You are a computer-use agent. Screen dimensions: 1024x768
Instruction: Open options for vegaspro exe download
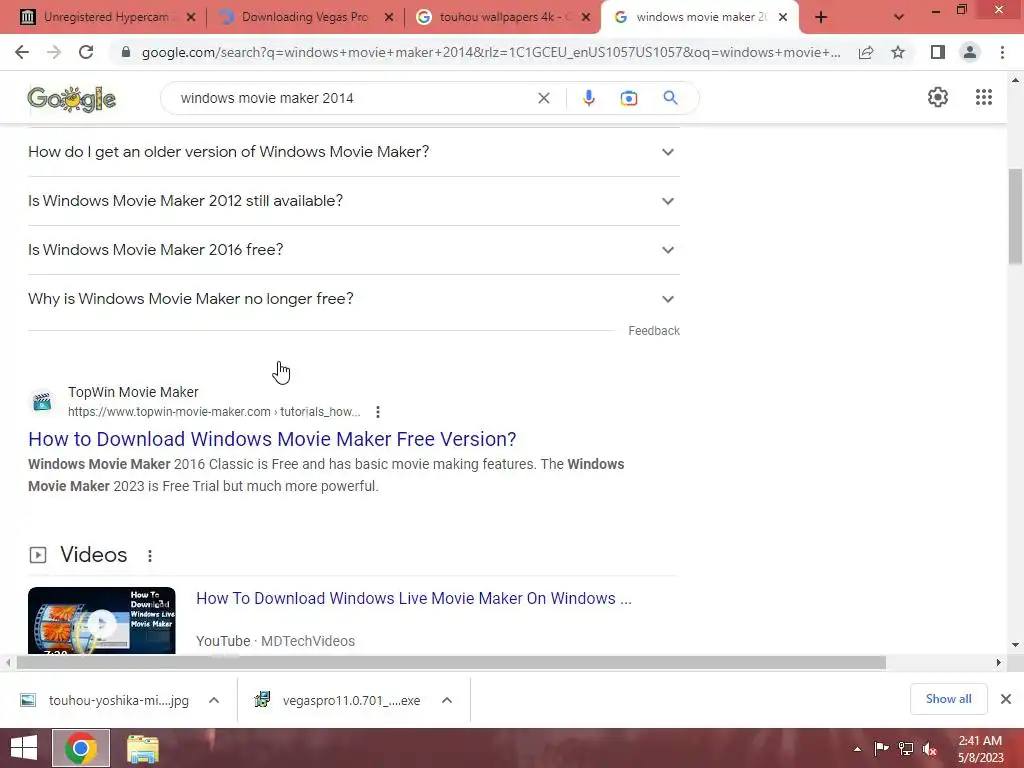click(447, 700)
